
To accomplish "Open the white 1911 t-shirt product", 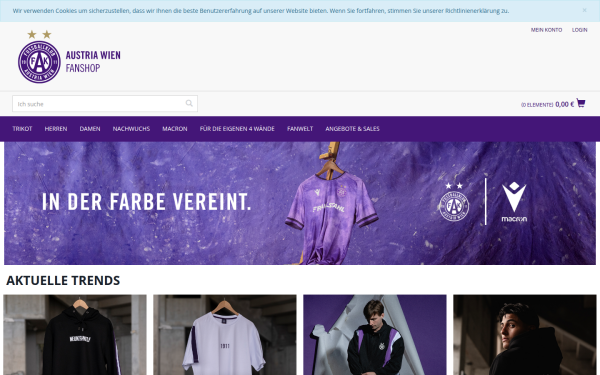I will 225,335.
